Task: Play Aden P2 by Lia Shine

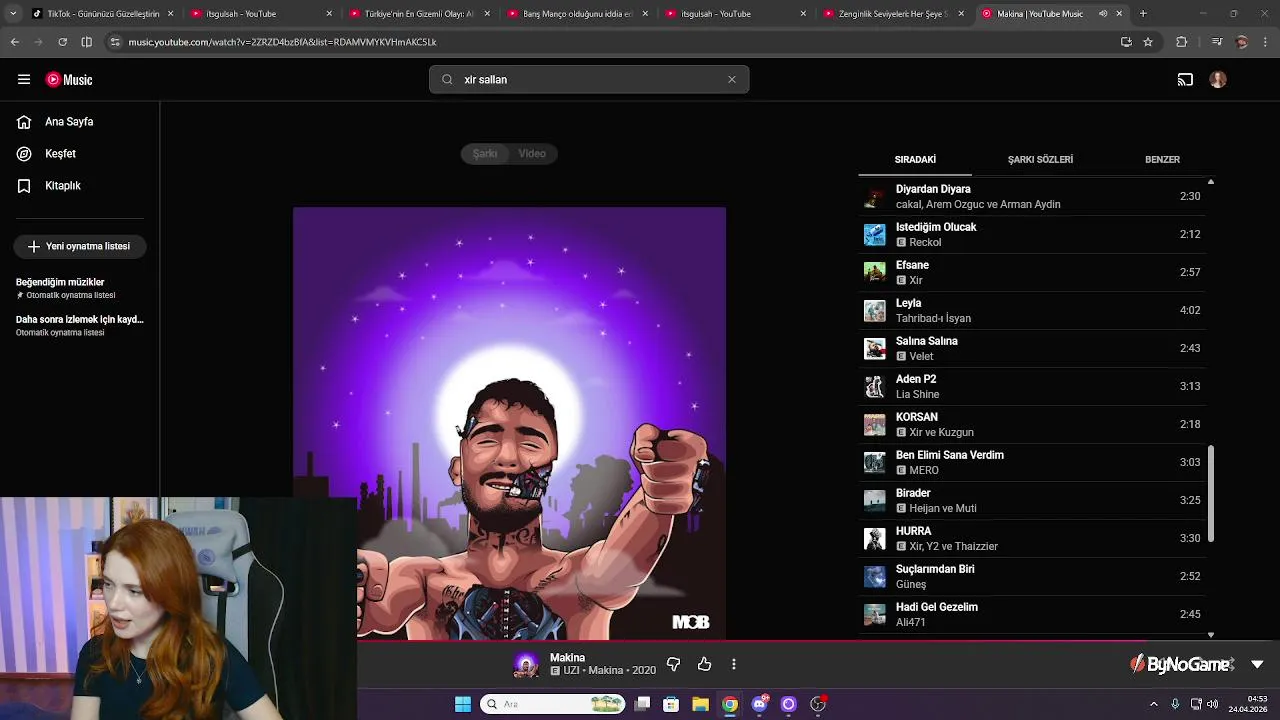Action: pyautogui.click(x=1032, y=386)
